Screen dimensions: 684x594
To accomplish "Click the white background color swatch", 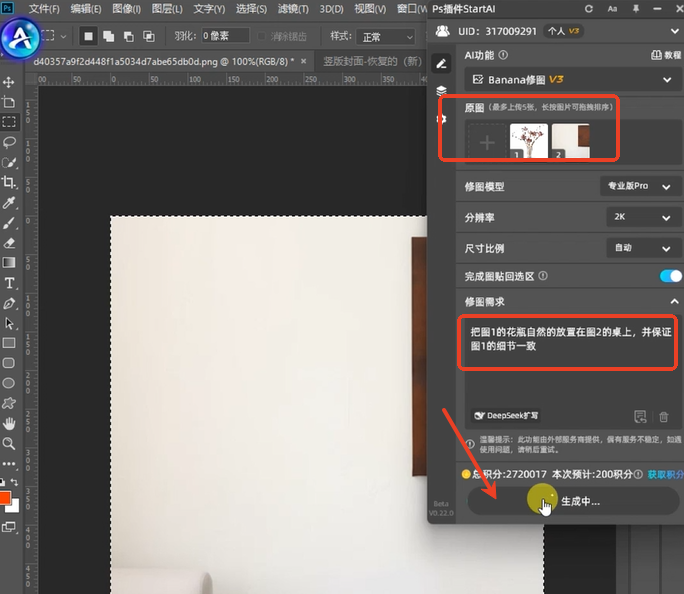I will click(x=14, y=507).
